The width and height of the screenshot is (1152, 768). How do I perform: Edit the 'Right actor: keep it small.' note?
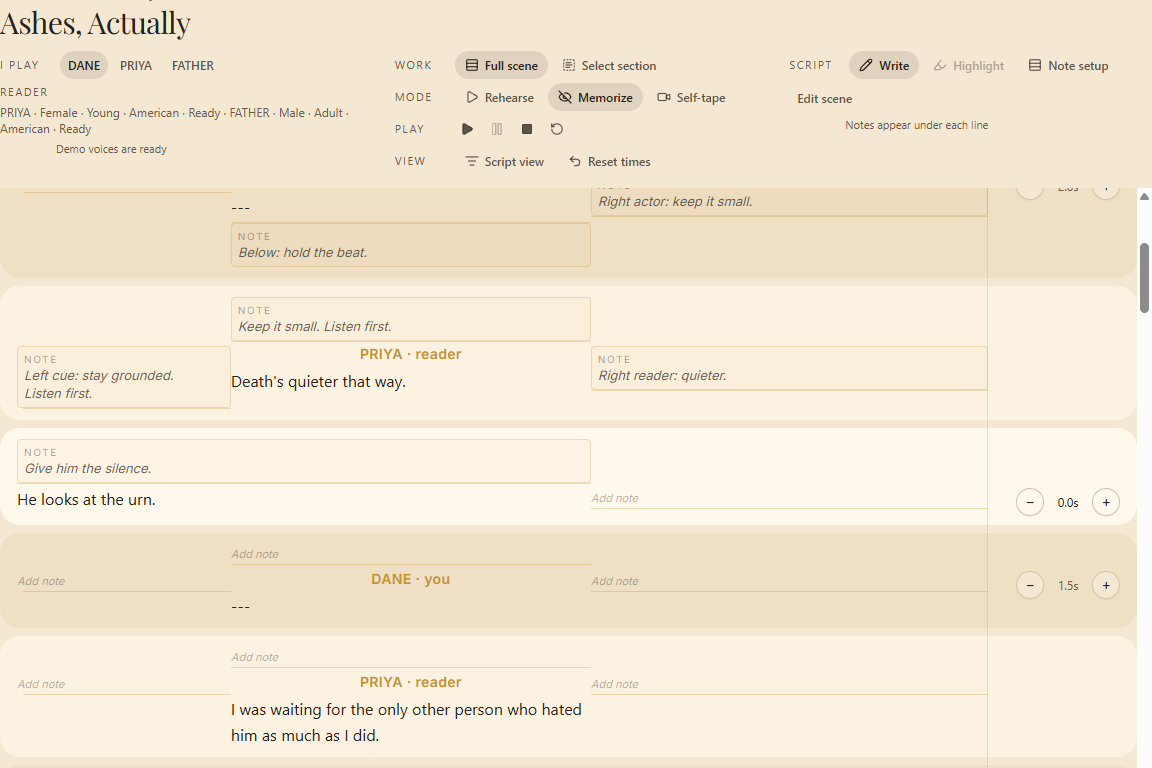789,201
